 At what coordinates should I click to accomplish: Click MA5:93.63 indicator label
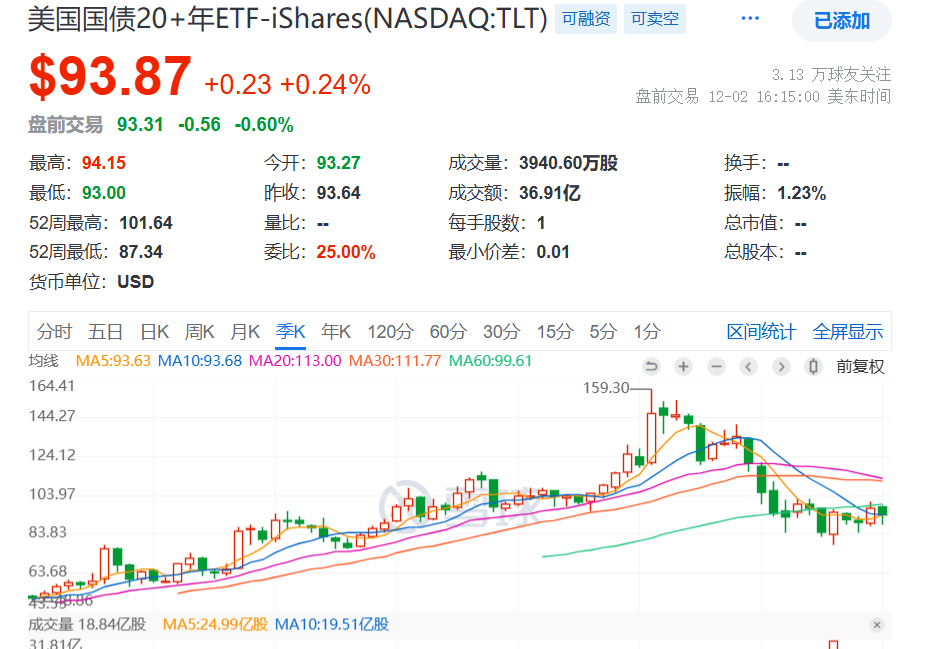tap(113, 361)
